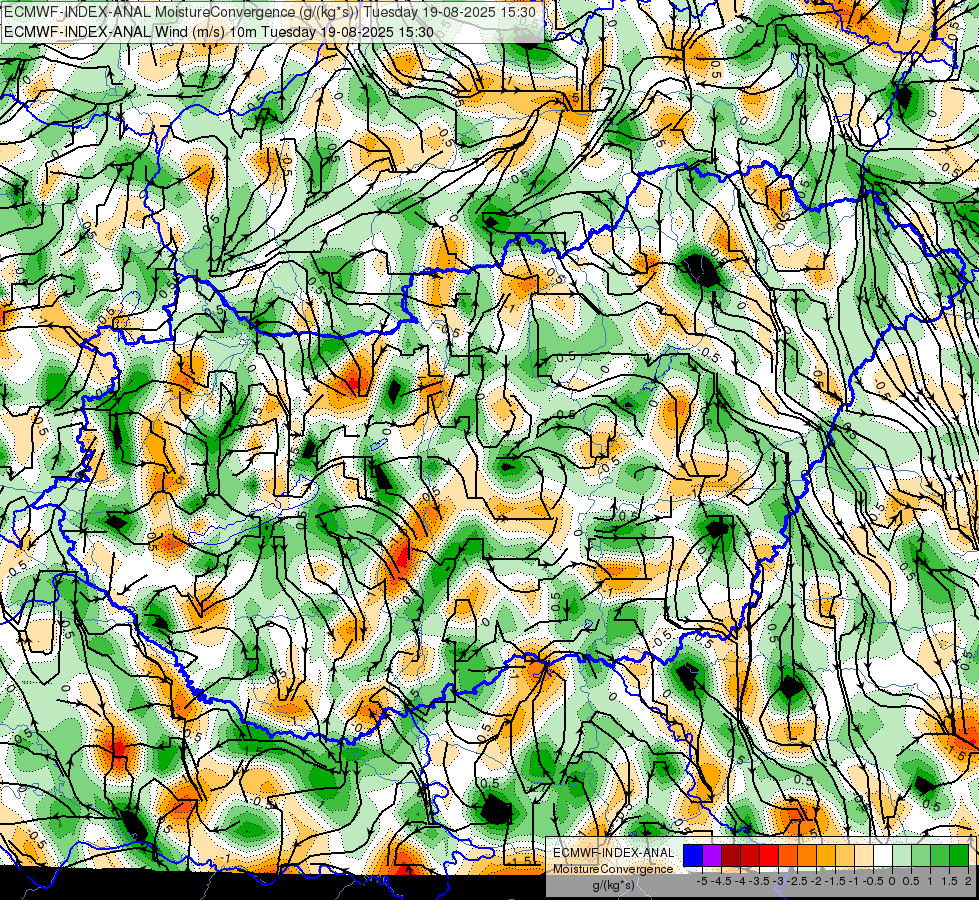This screenshot has width=979, height=900.
Task: Click the -5 tick label on the legend
Action: point(702,881)
